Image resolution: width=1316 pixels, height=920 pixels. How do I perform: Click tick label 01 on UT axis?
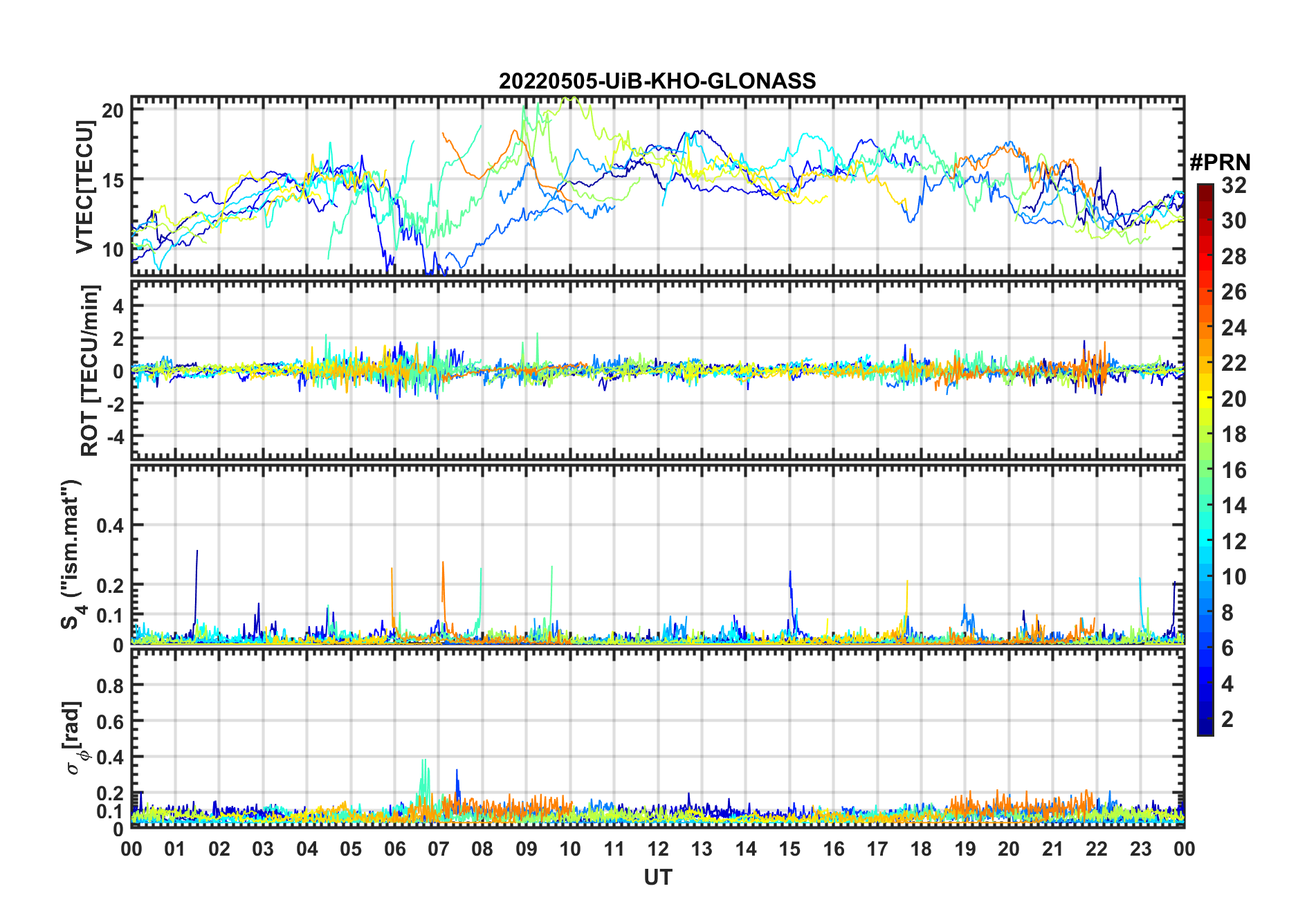tap(175, 849)
